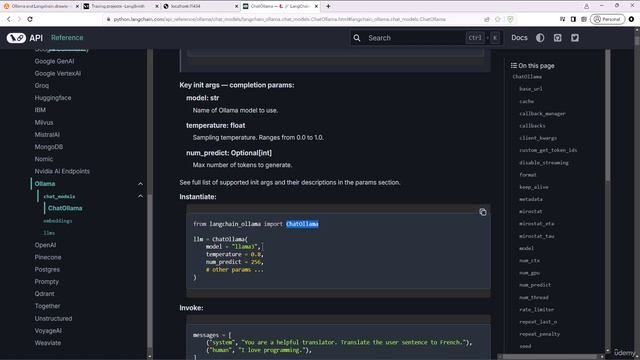
Task: Jump to cache in On this page
Action: (527, 101)
